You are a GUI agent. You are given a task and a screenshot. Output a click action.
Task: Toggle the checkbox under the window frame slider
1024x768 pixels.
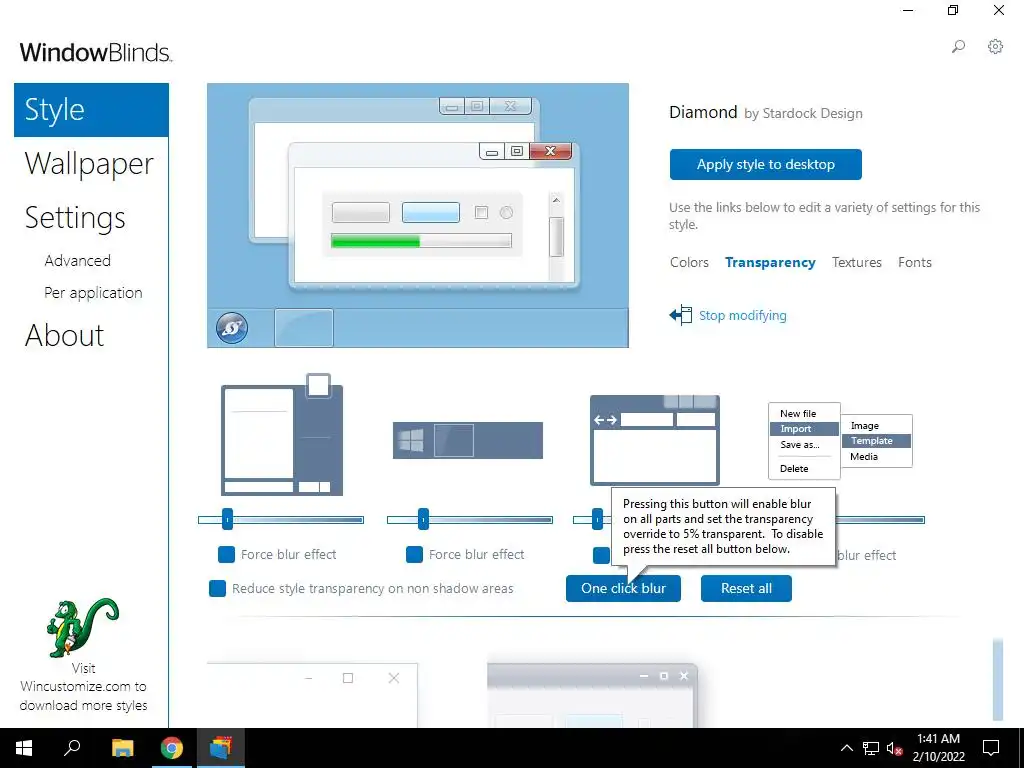(x=601, y=555)
